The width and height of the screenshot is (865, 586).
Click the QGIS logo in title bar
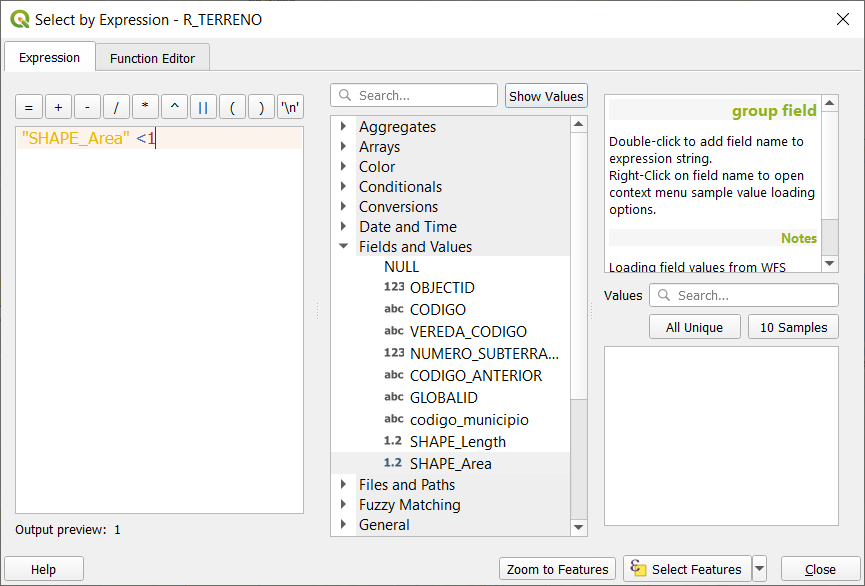[x=20, y=19]
